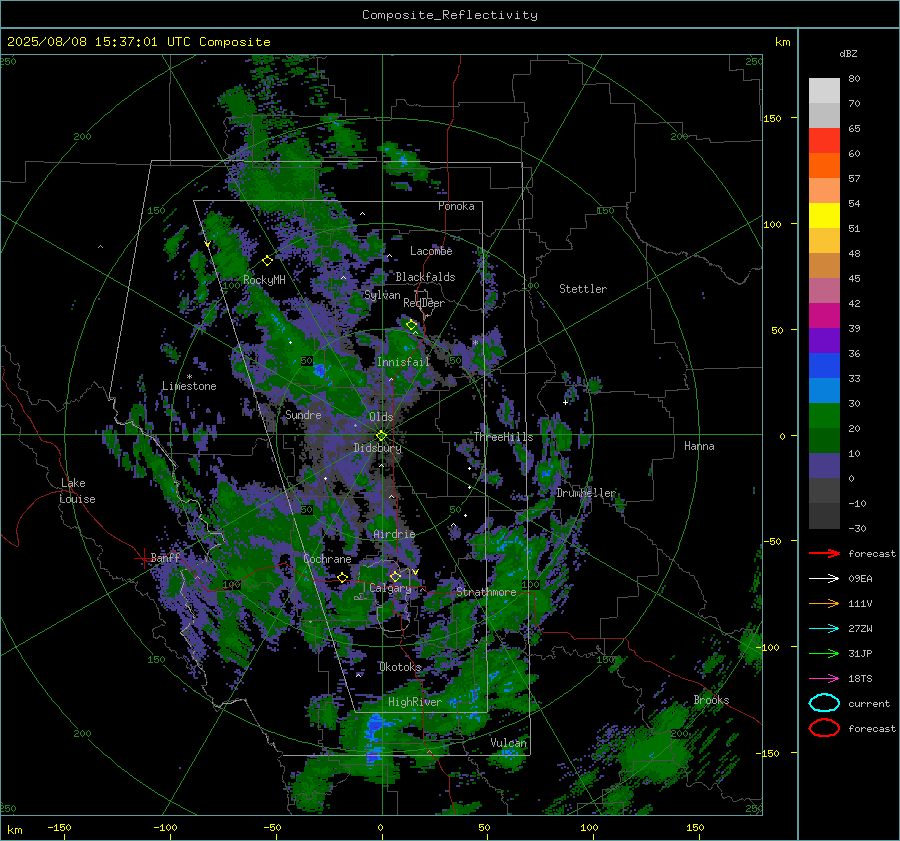Click the dBZ legend heading

[848, 53]
